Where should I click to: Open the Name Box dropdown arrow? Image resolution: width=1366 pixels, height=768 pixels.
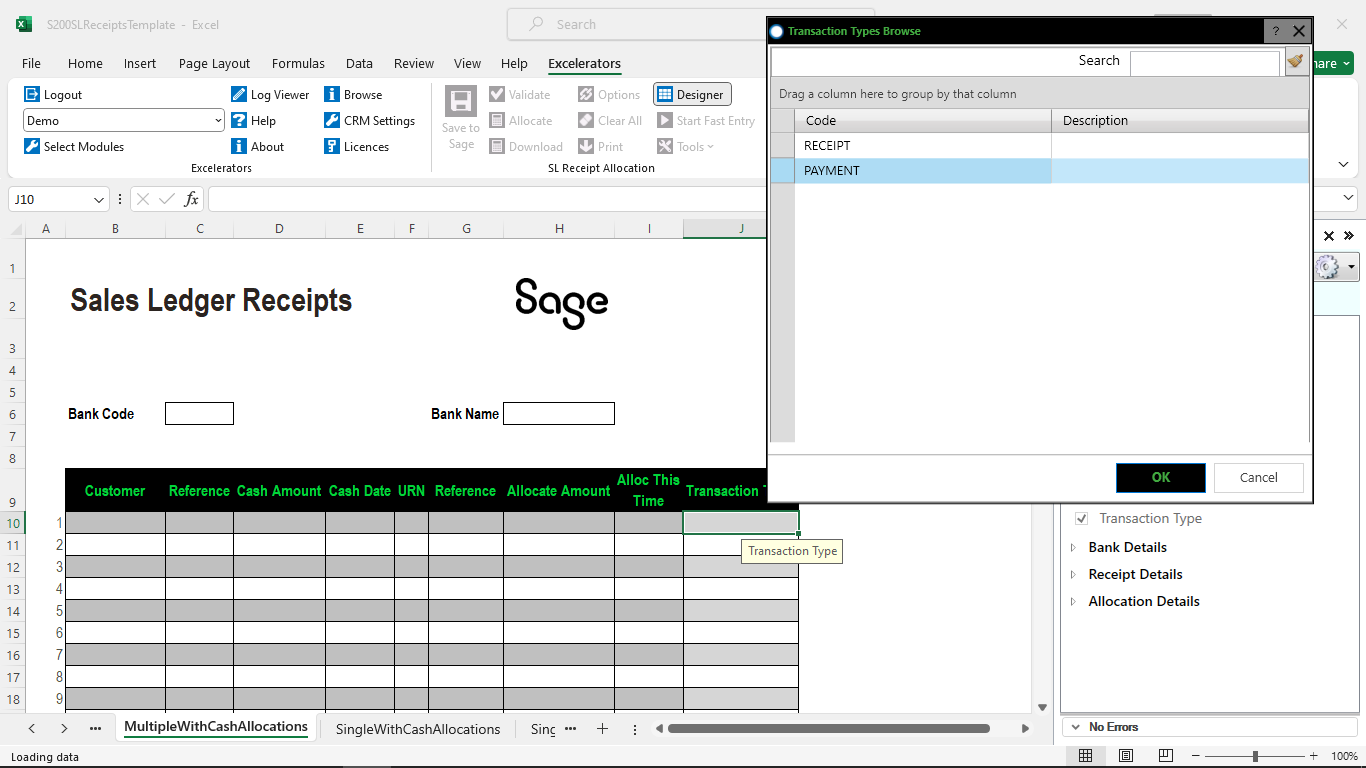pyautogui.click(x=99, y=199)
